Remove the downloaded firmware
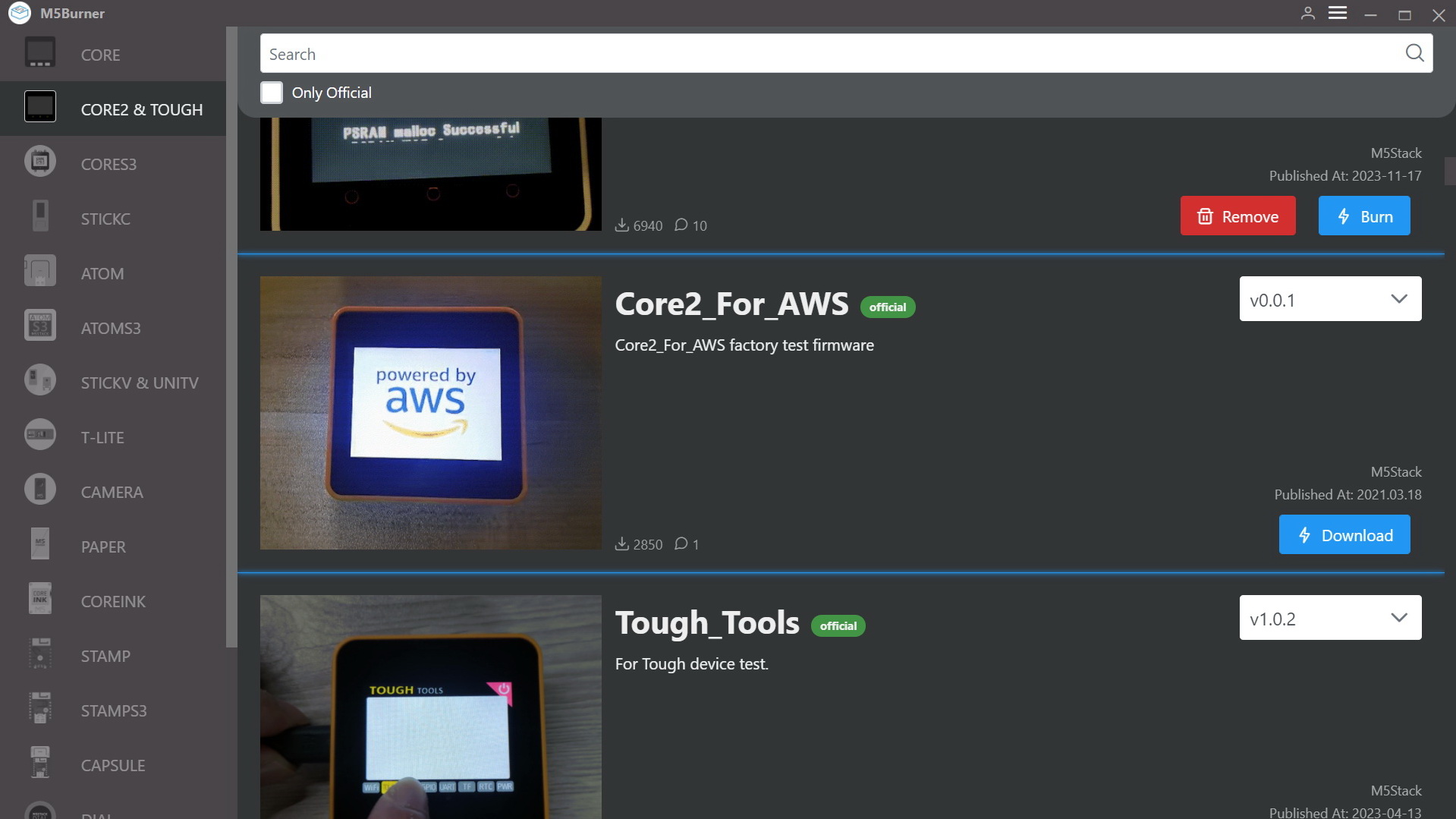Screen dimensions: 1456x819 point(1237,216)
